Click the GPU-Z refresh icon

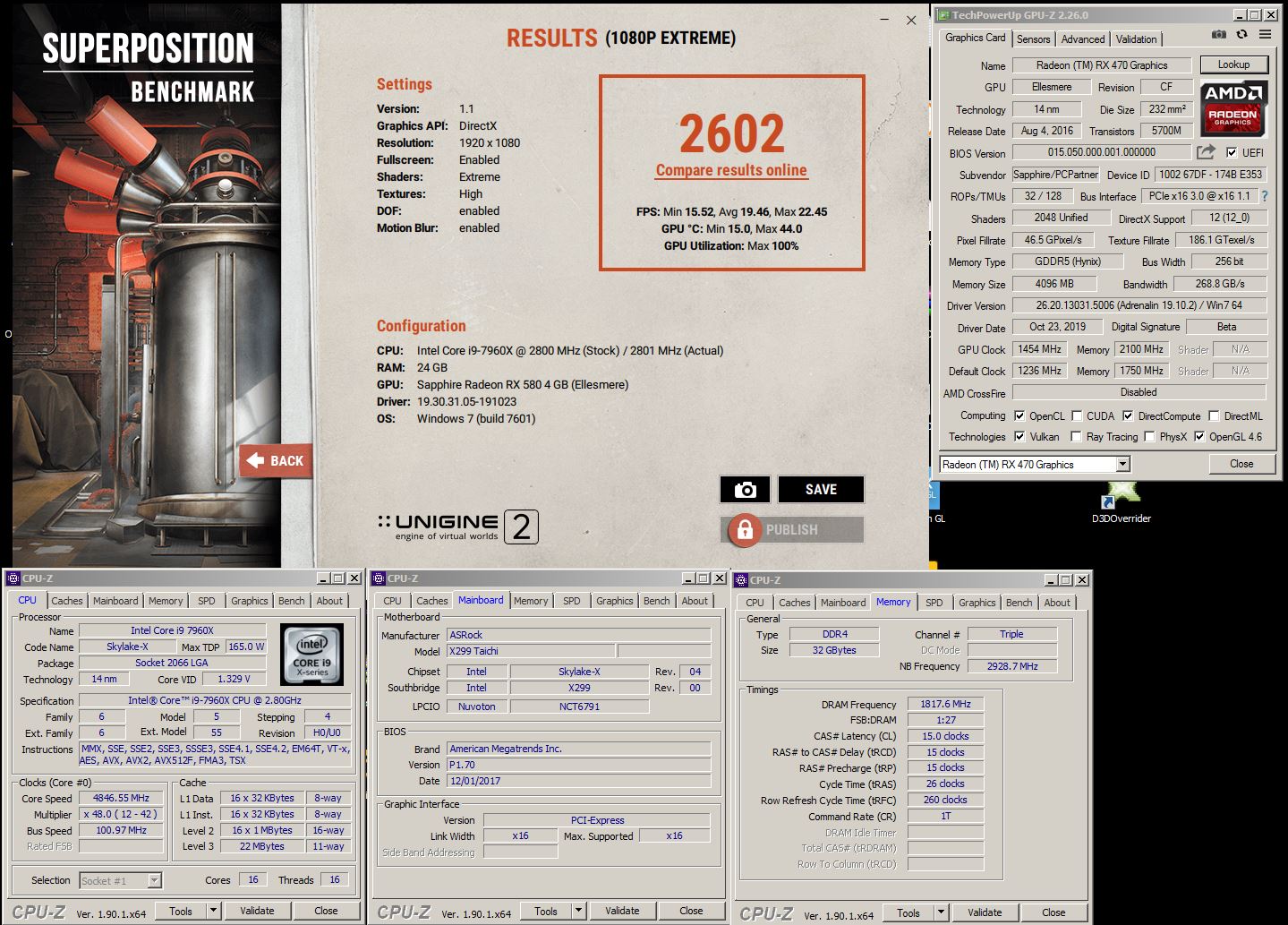[x=1241, y=35]
